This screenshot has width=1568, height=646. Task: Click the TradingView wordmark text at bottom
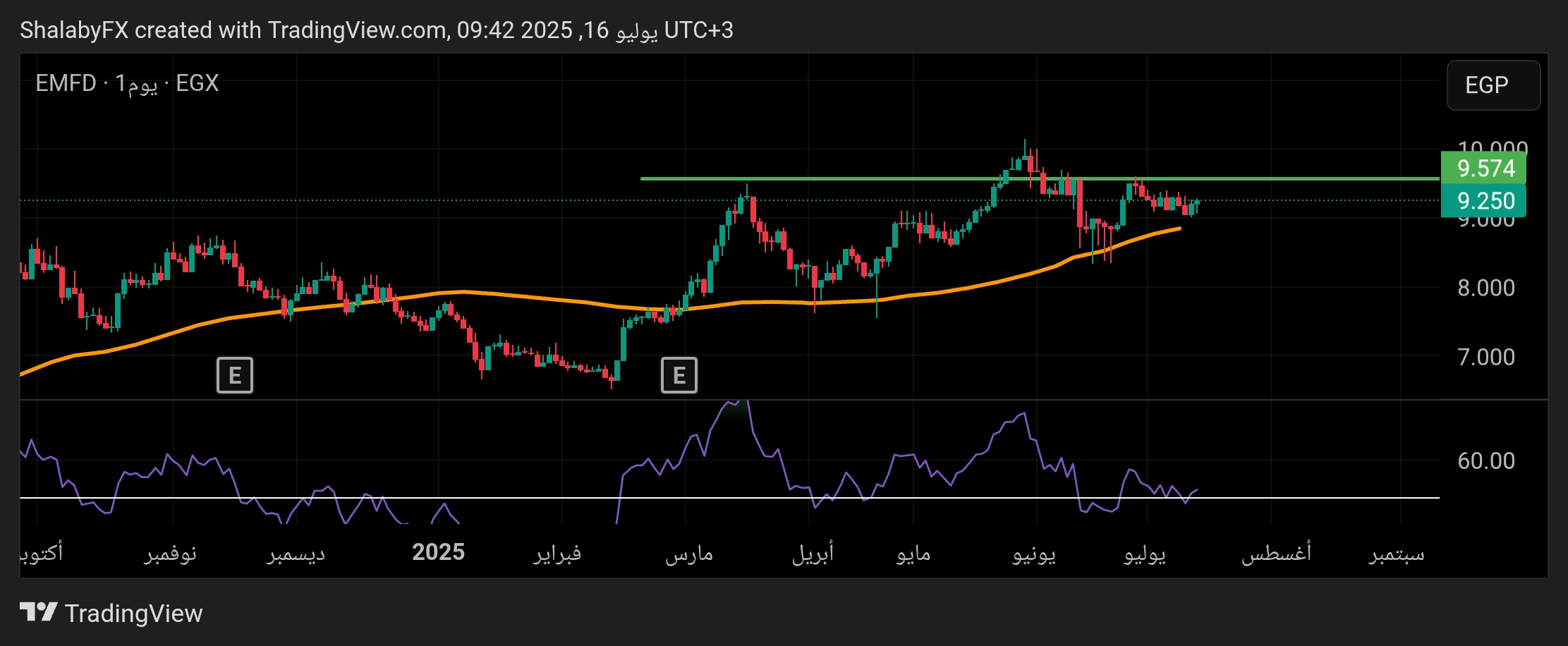(134, 614)
